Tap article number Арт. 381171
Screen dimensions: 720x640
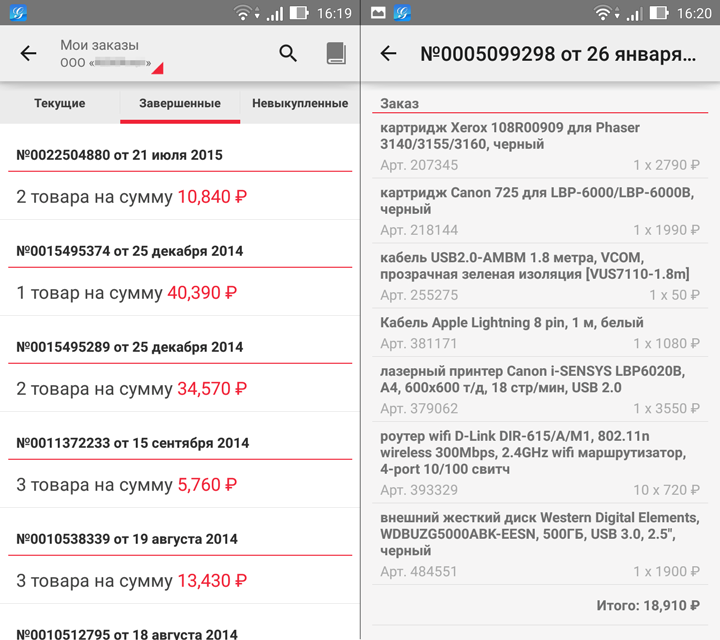[x=419, y=343]
